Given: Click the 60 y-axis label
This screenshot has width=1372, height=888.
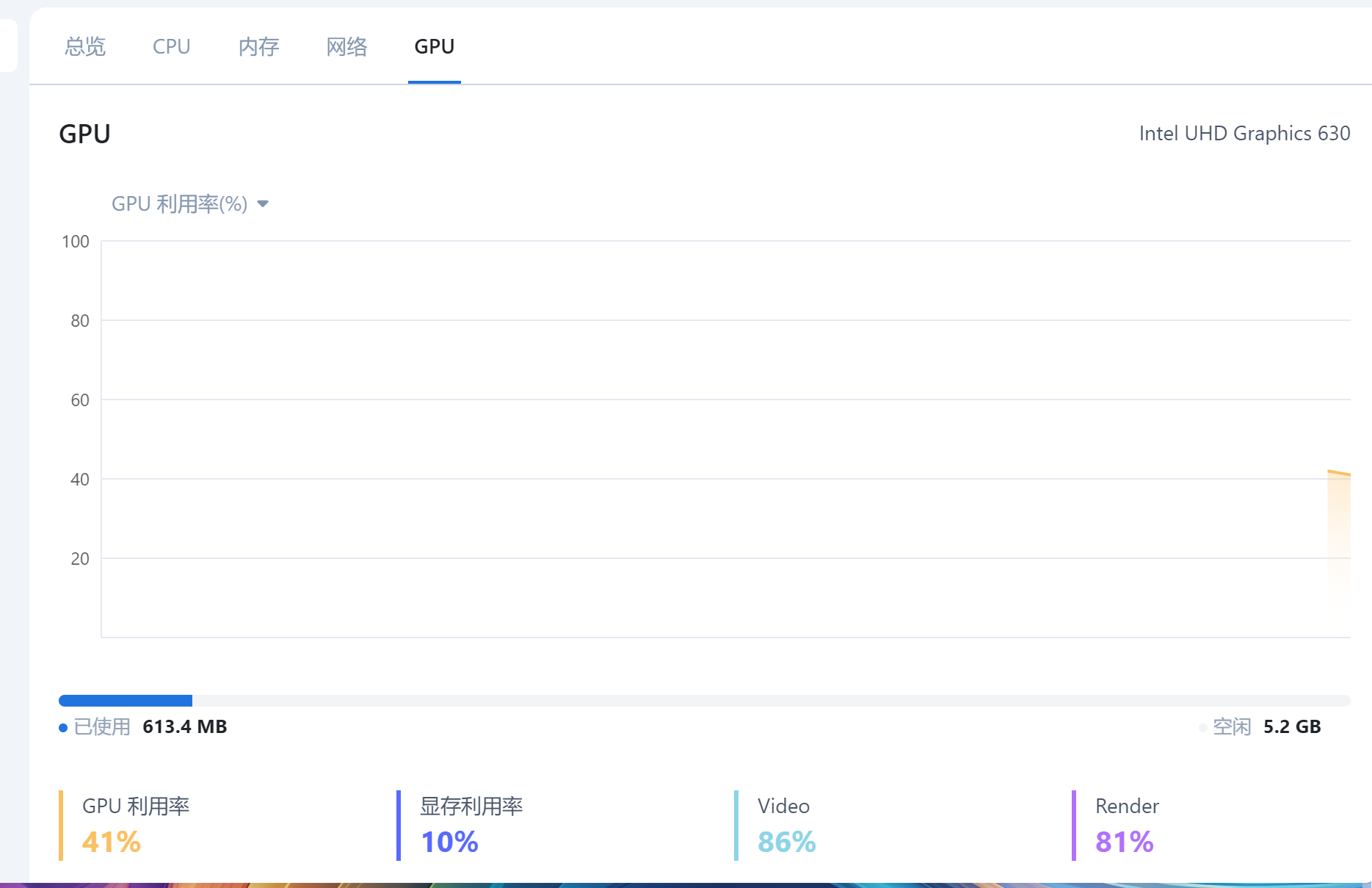Looking at the screenshot, I should point(80,400).
